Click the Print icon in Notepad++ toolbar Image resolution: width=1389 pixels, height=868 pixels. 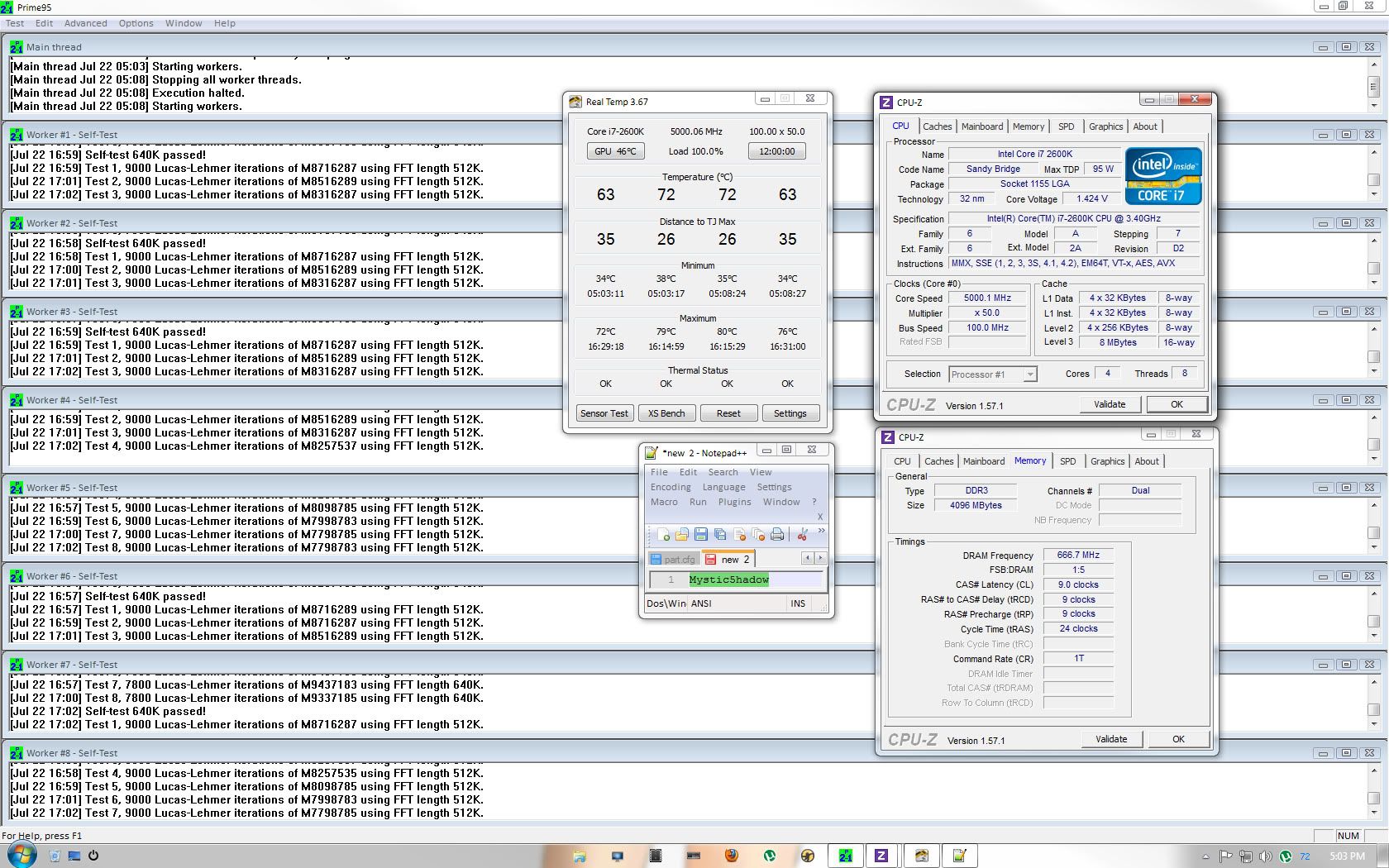click(x=777, y=535)
